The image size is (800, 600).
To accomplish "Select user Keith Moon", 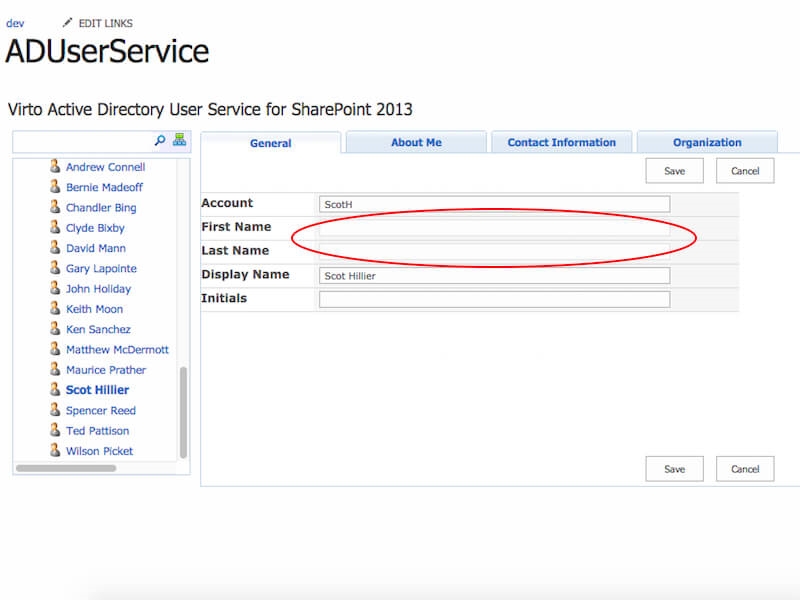I will pyautogui.click(x=94, y=309).
